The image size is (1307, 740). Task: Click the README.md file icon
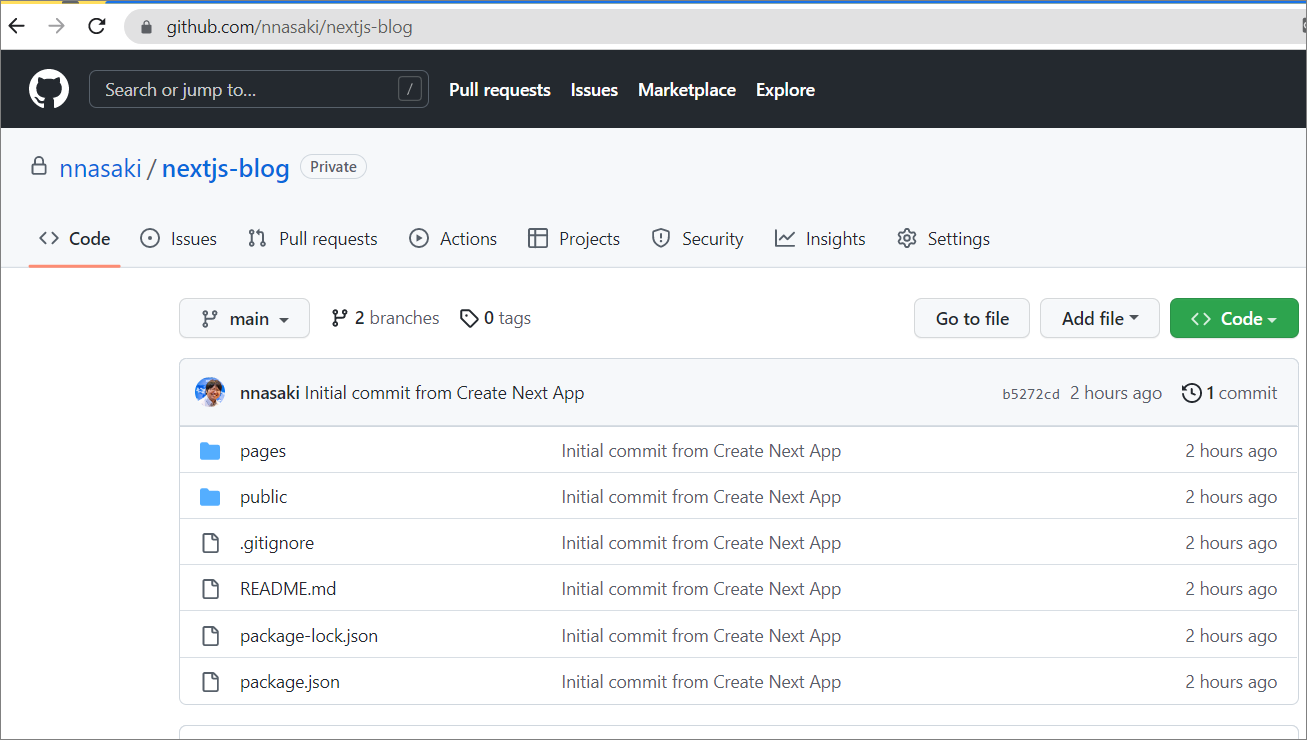210,589
